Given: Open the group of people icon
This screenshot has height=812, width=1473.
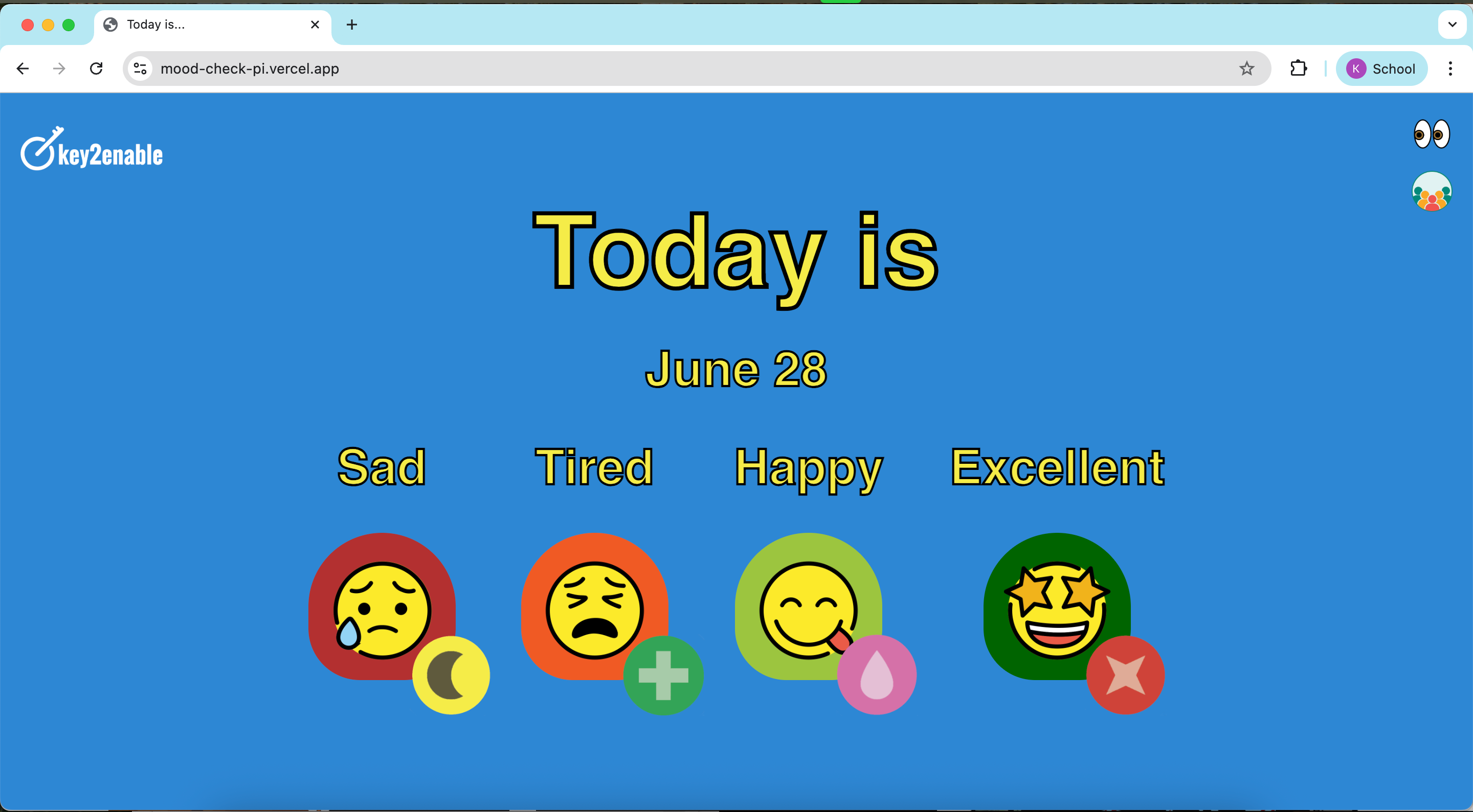Looking at the screenshot, I should pyautogui.click(x=1432, y=192).
